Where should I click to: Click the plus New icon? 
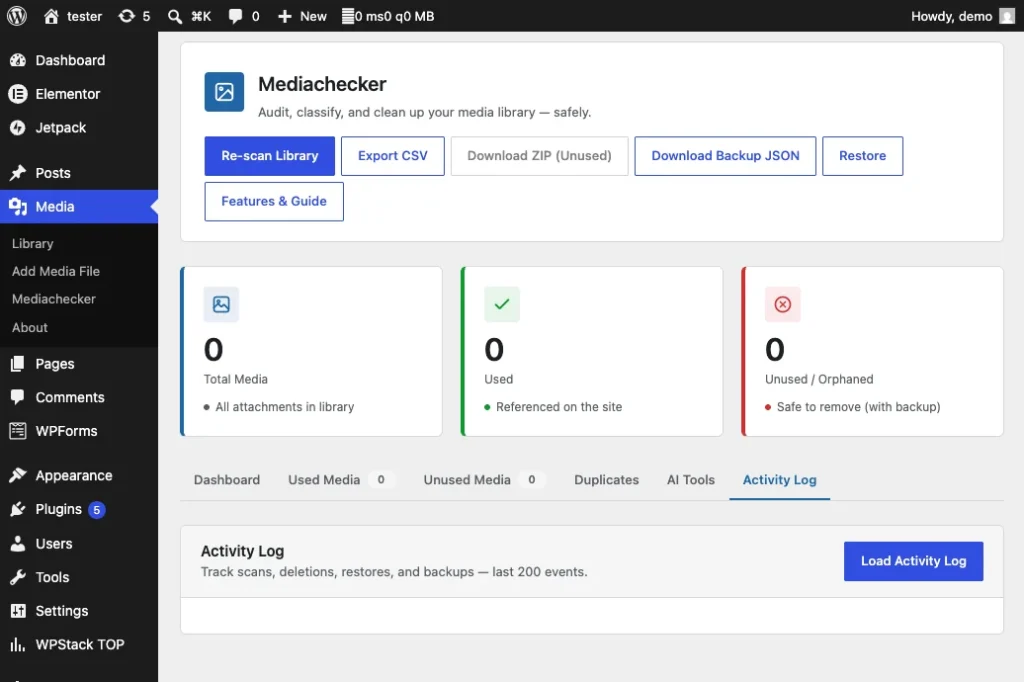point(285,16)
